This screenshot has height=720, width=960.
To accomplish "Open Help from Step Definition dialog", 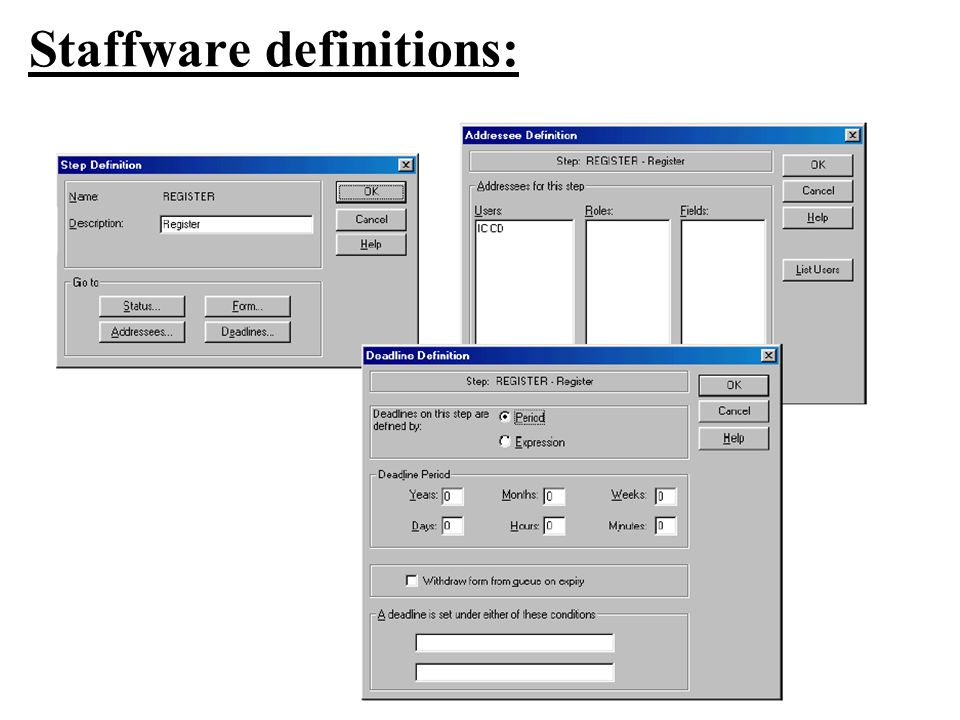I will tap(370, 244).
